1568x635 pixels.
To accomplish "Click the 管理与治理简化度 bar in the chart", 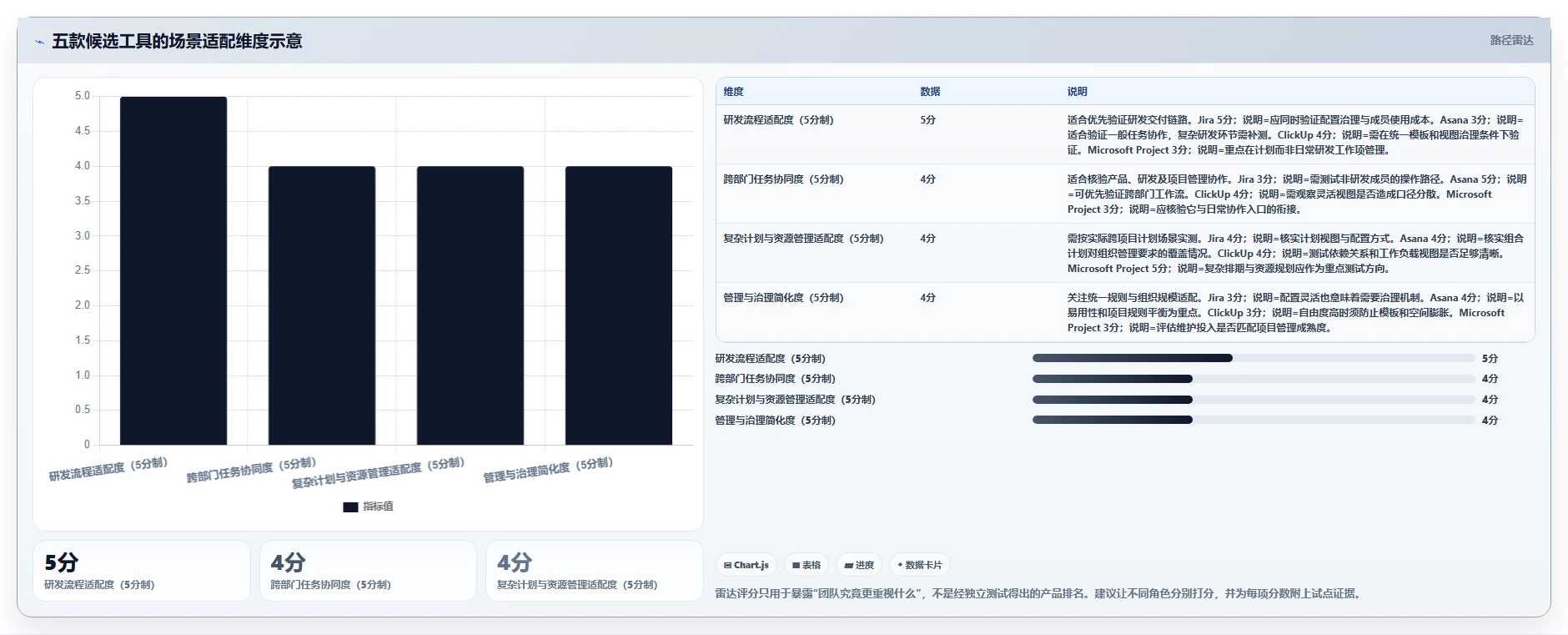I will tap(619, 305).
